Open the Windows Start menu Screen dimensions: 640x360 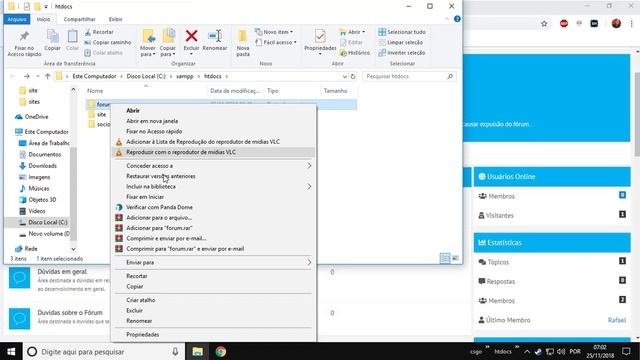(x=11, y=351)
